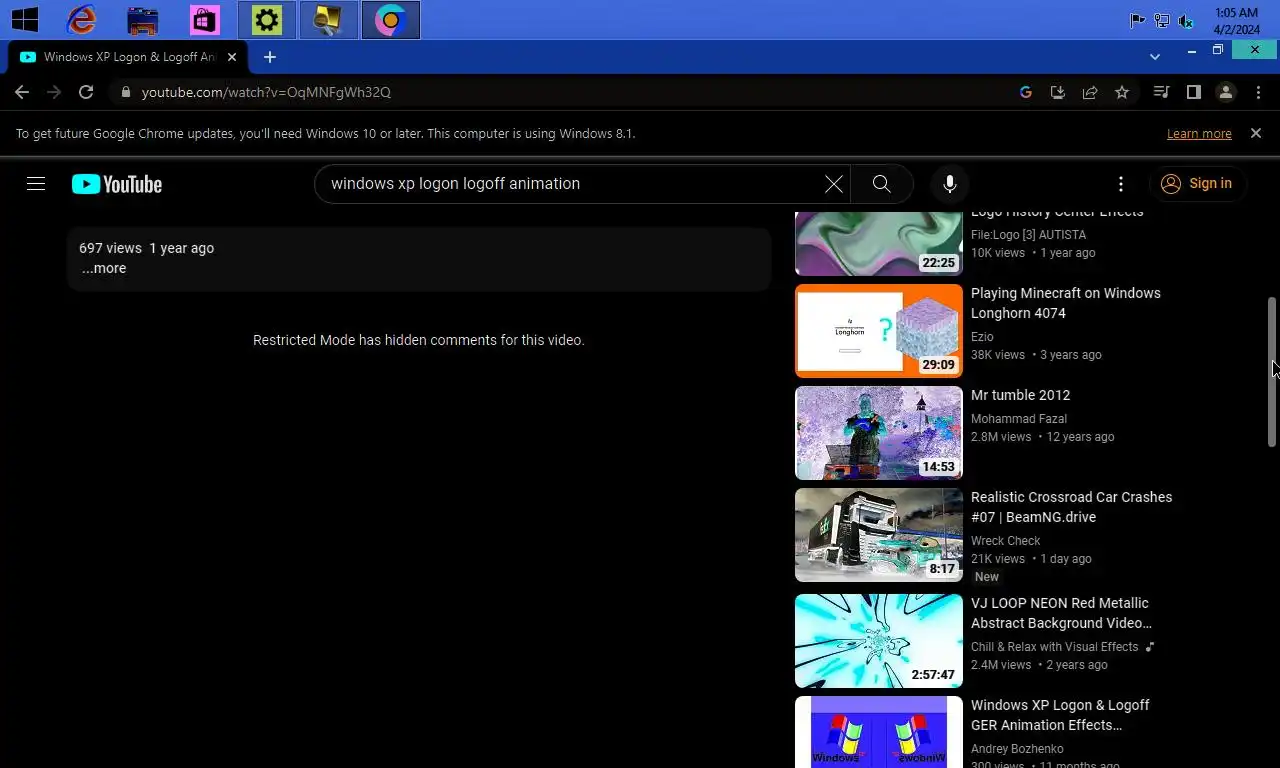
Task: Click the Sign in button
Action: click(1198, 184)
